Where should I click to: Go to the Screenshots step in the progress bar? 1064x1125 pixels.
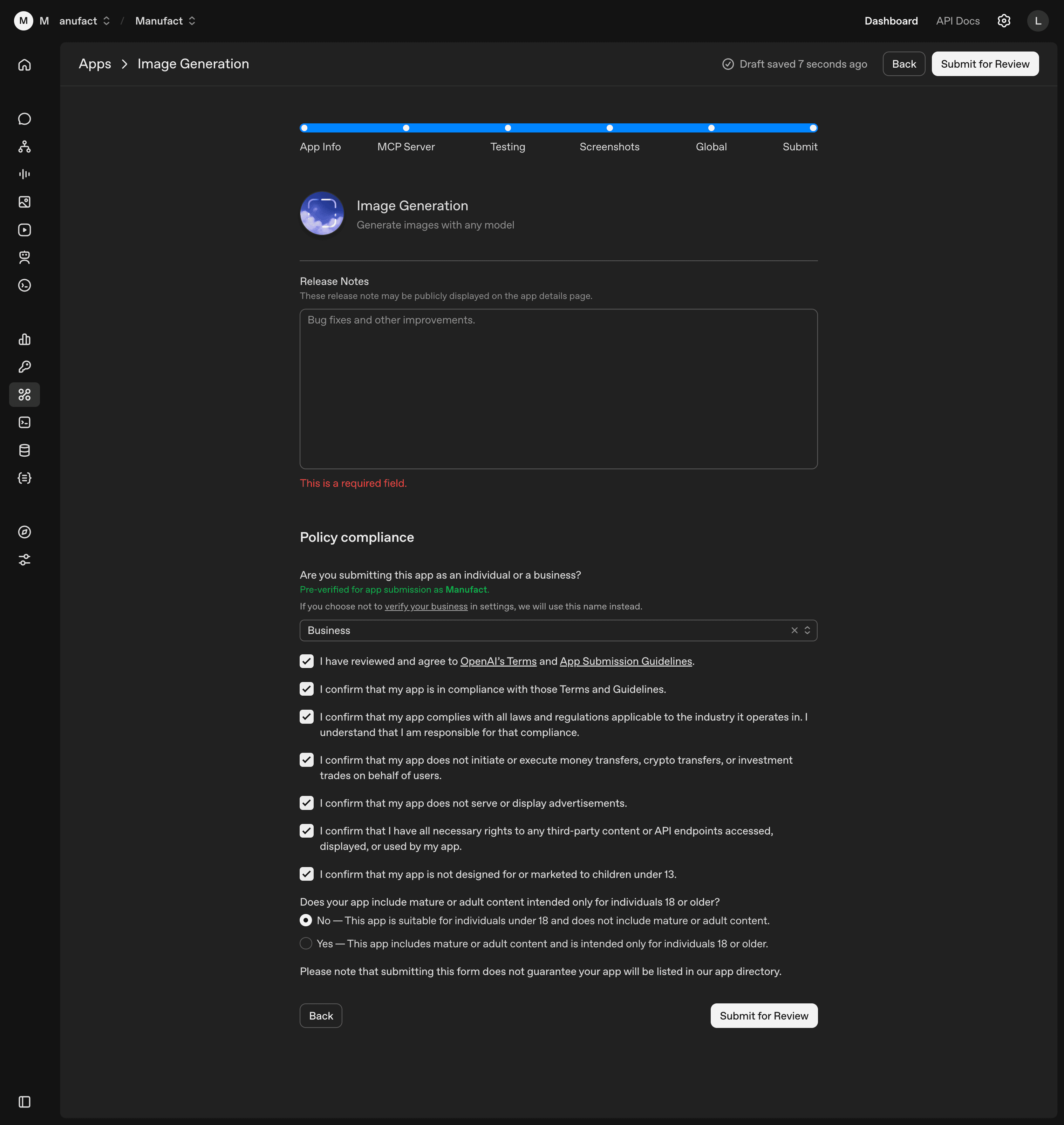pyautogui.click(x=609, y=128)
